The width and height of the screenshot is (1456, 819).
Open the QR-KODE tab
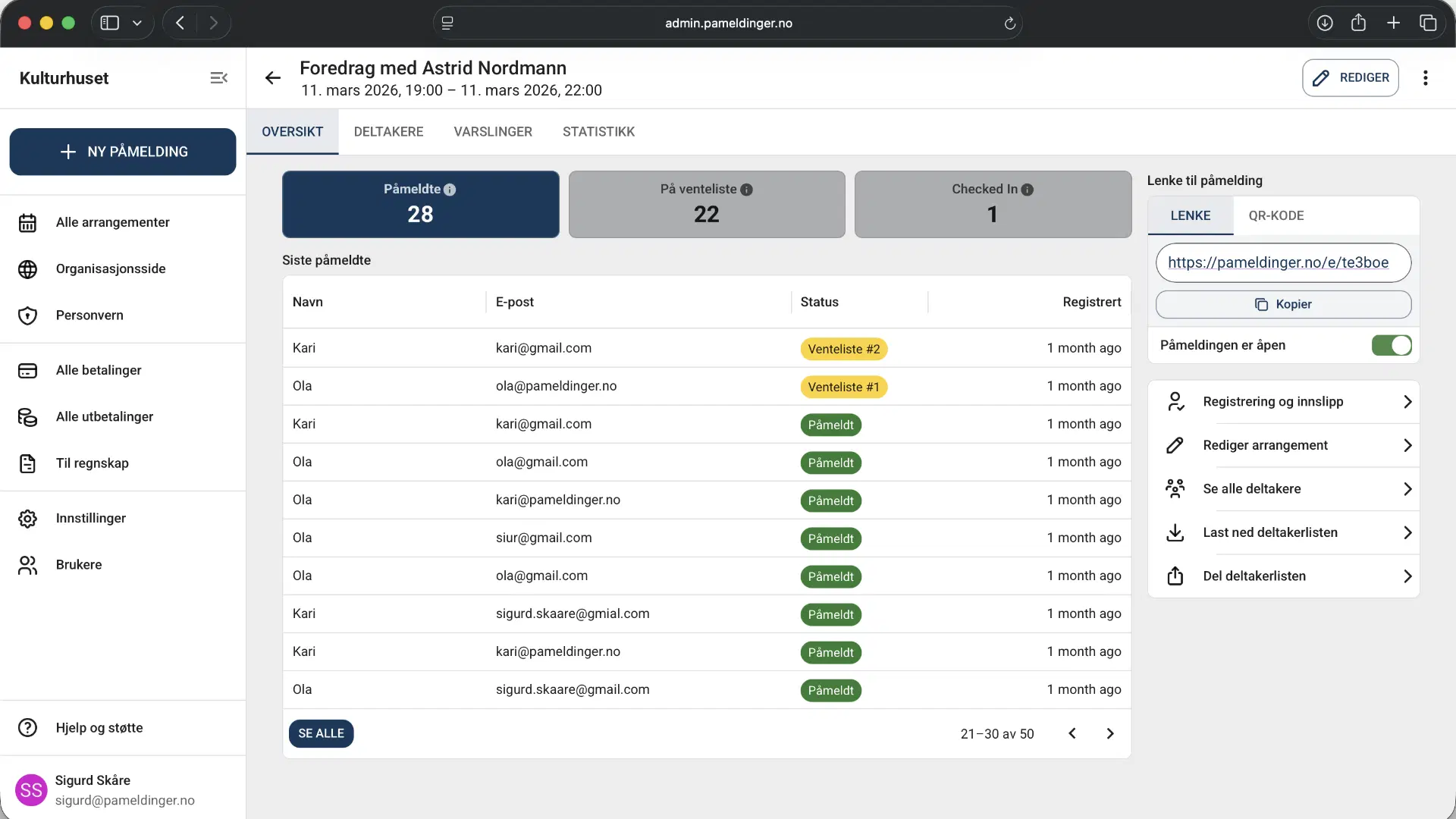(x=1276, y=215)
